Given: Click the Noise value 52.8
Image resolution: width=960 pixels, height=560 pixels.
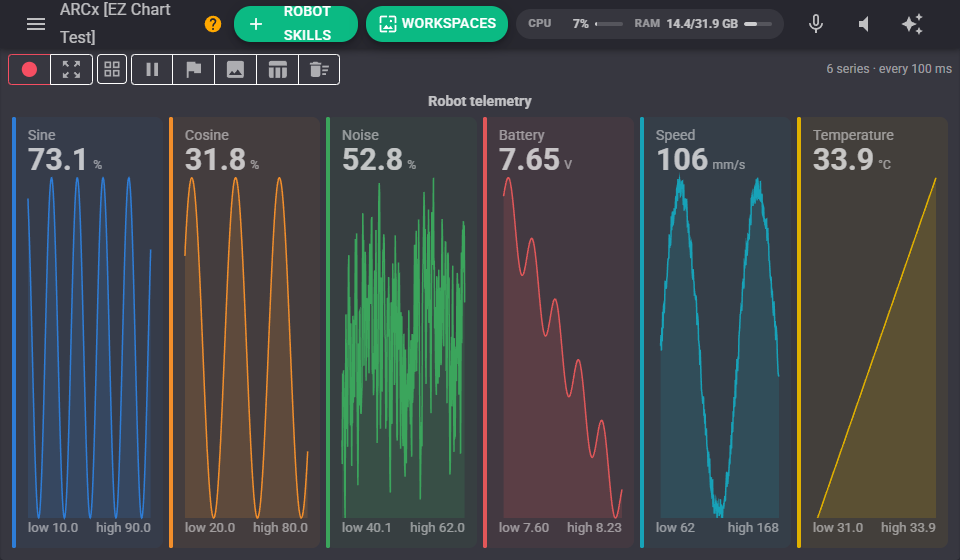Looking at the screenshot, I should click(x=372, y=160).
